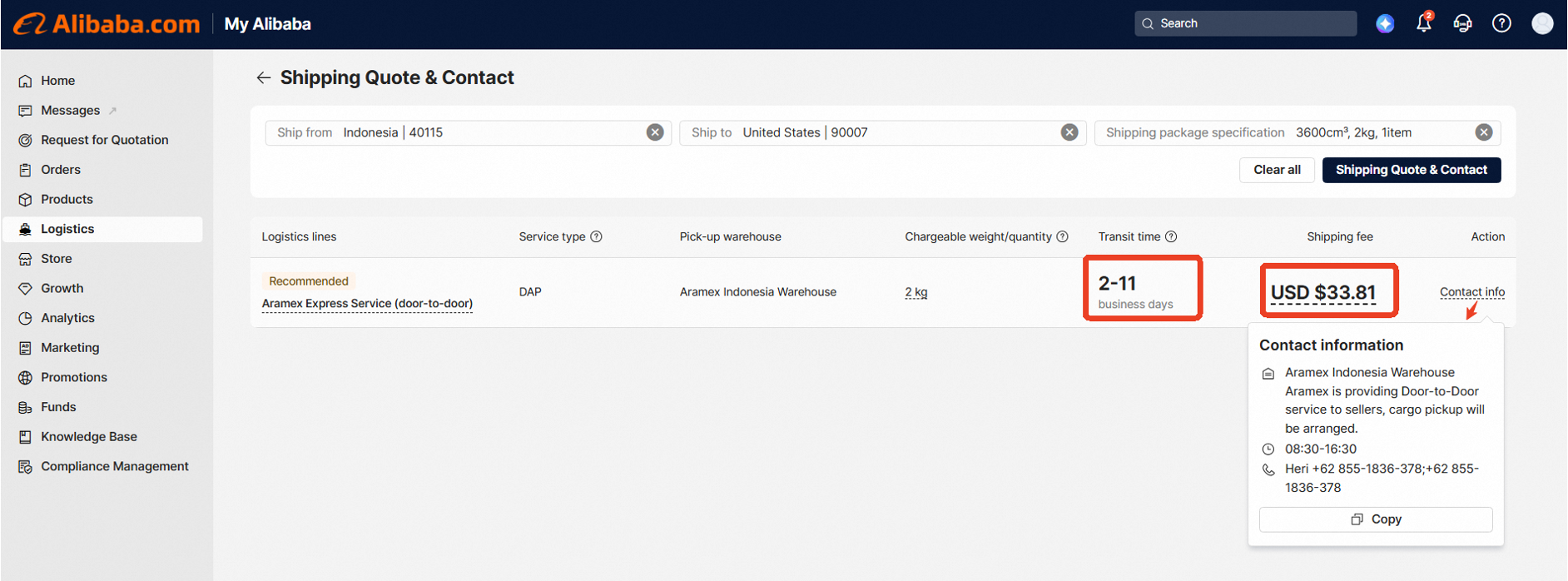Click the Service type help icon
This screenshot has height=581, width=1568.
point(596,236)
